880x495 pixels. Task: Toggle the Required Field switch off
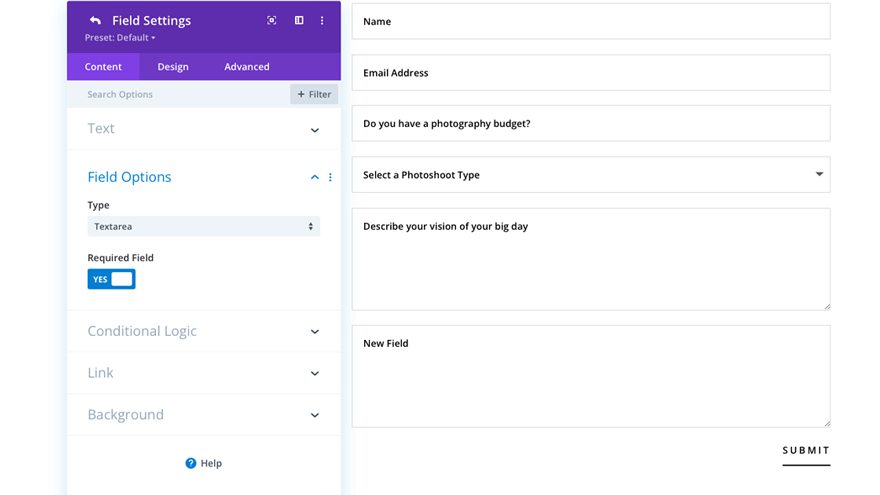(x=111, y=279)
